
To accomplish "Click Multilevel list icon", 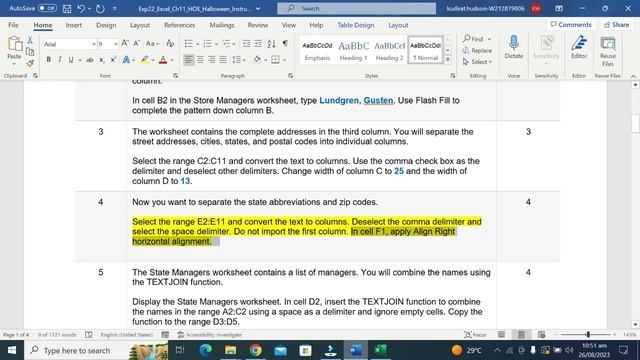I will 226,43.
